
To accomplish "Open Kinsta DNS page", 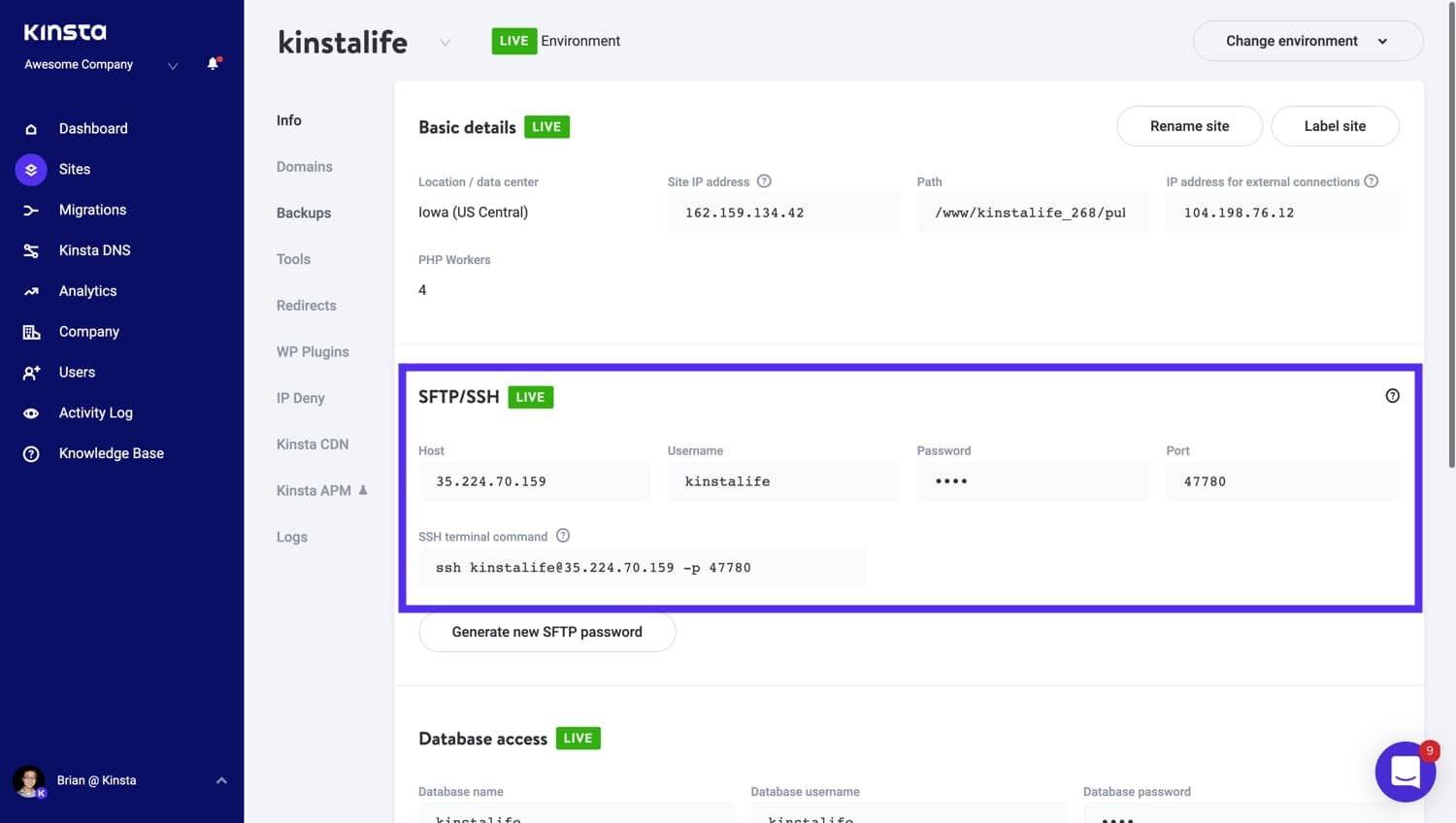I will [x=94, y=251].
